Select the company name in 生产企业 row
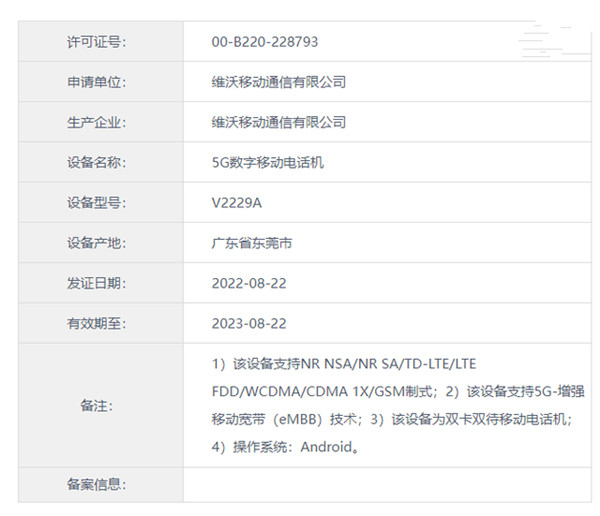600x516 pixels. [278, 122]
